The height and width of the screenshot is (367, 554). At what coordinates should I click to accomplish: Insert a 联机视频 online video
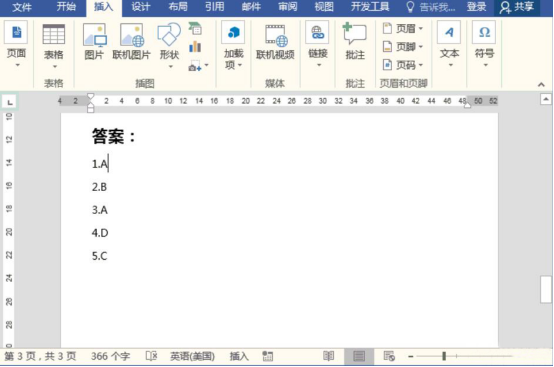(x=275, y=42)
